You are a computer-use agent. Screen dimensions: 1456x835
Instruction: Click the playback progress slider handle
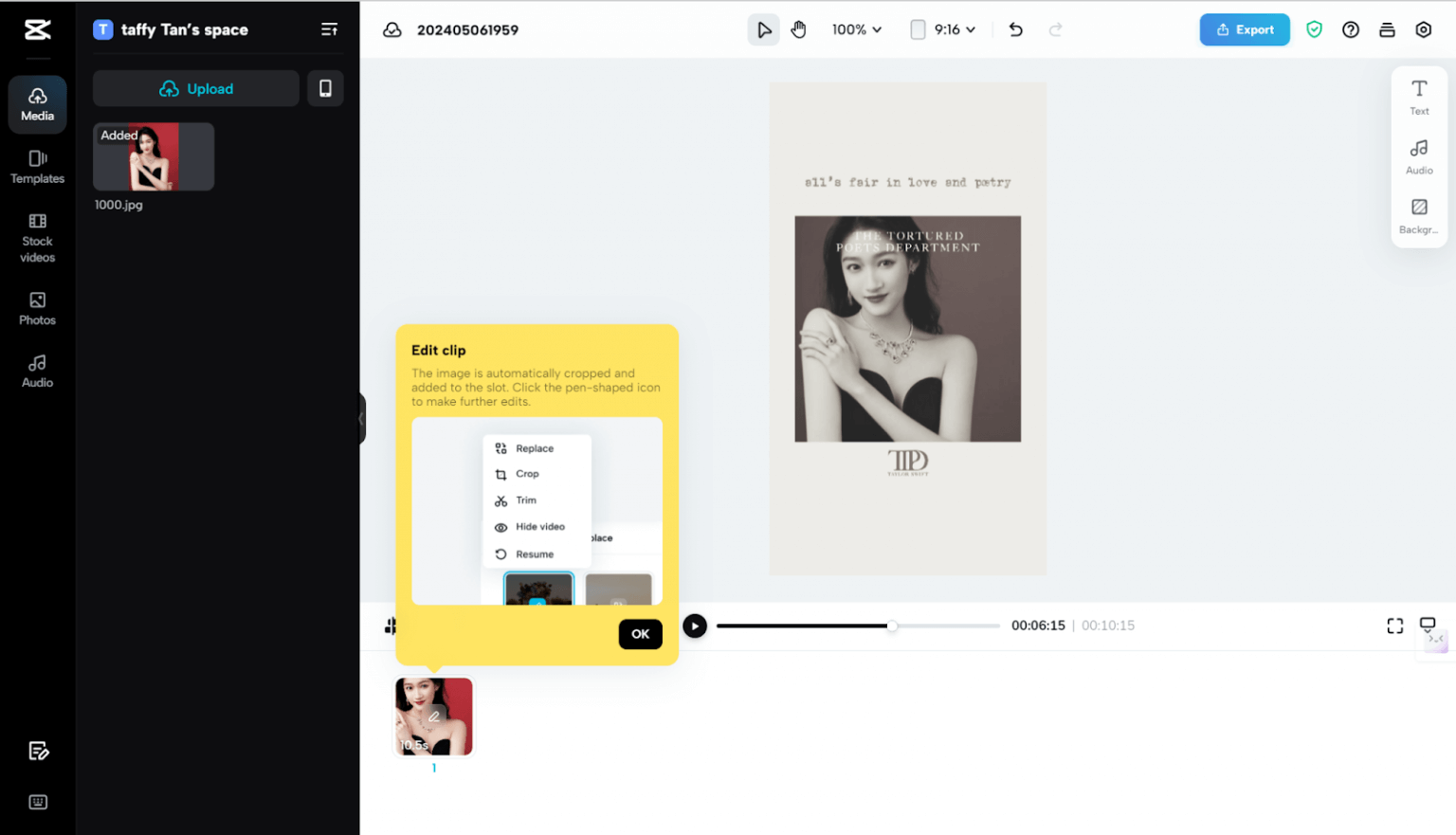click(892, 626)
